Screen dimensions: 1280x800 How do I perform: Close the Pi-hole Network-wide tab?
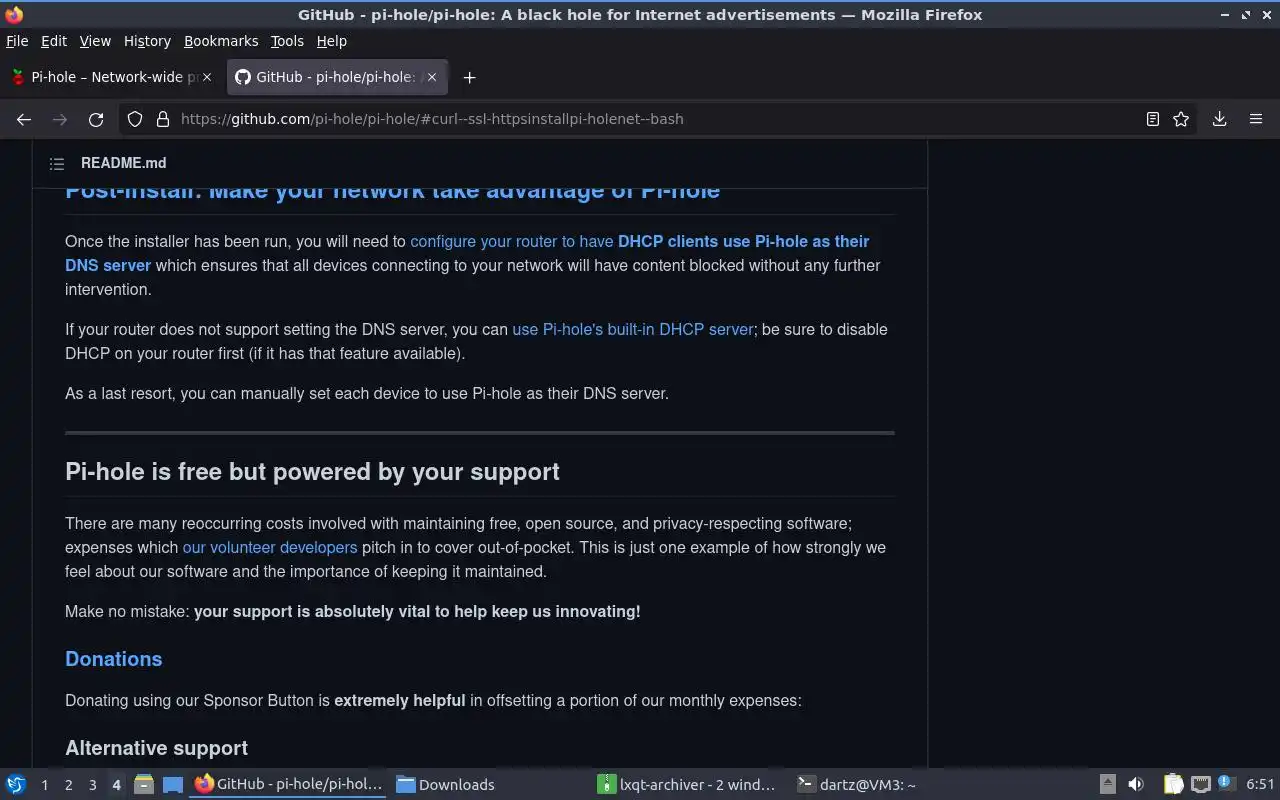coord(207,77)
